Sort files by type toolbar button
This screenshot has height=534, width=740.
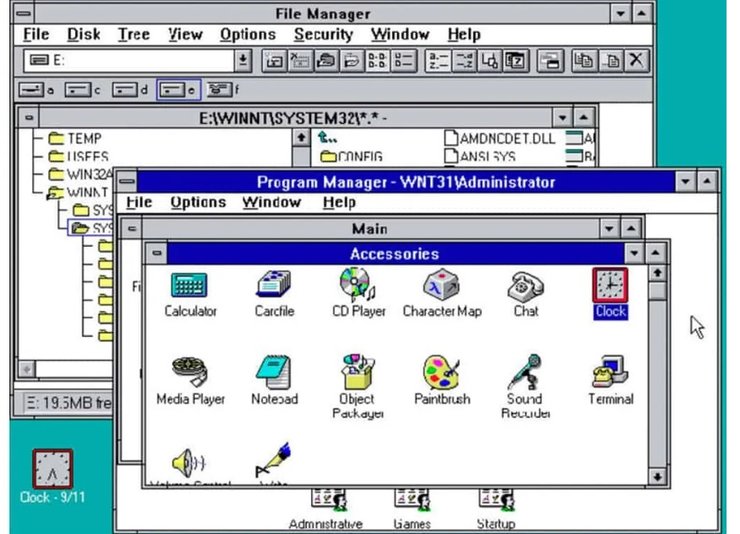[x=464, y=61]
